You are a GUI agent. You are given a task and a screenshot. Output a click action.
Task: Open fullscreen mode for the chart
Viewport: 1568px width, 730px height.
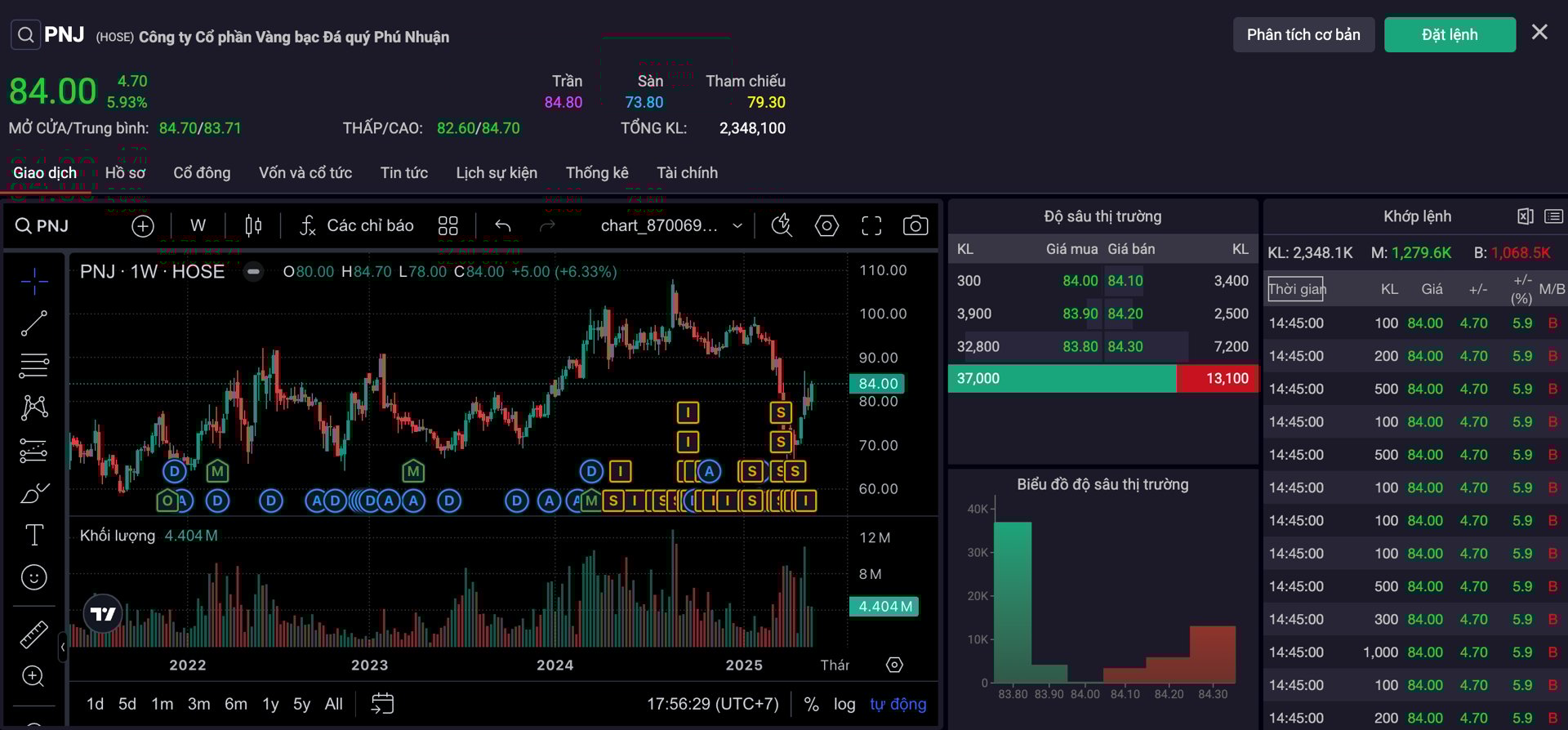point(871,225)
